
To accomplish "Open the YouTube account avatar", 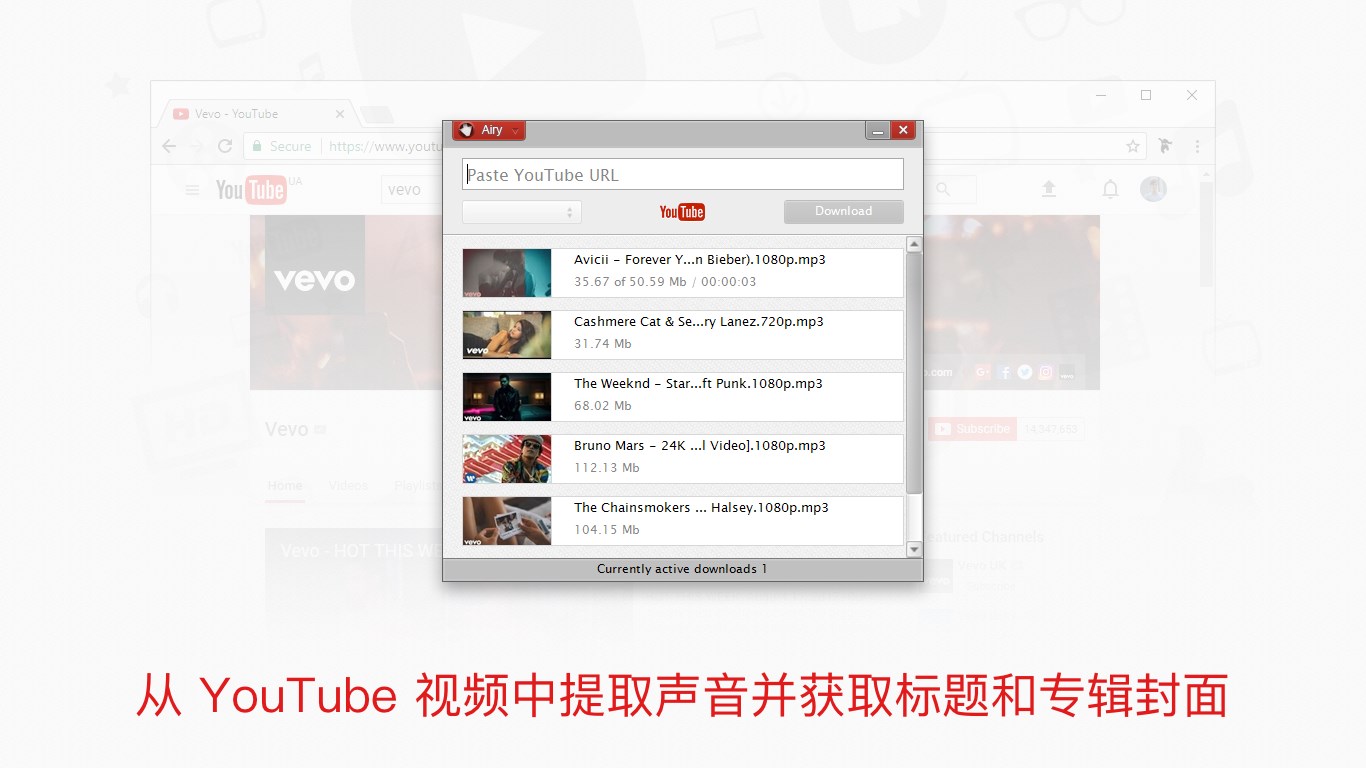I will [x=1153, y=189].
